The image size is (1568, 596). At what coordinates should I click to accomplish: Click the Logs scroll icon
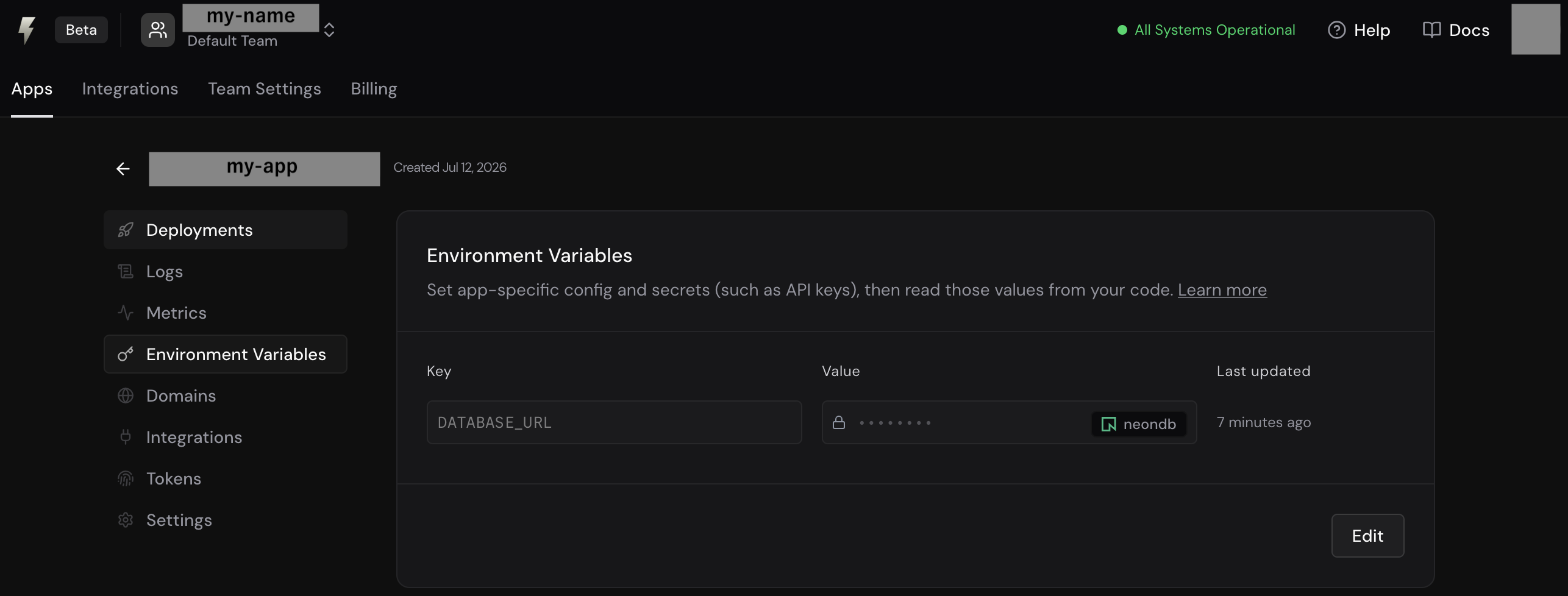point(126,271)
